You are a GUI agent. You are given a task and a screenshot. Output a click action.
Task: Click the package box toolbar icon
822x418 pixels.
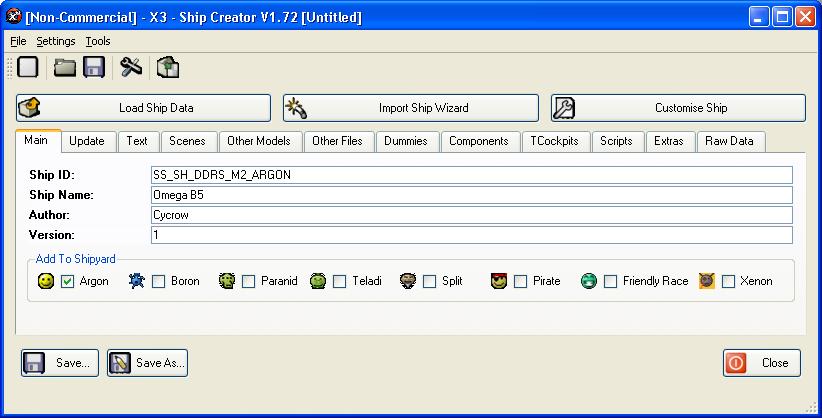click(x=168, y=68)
